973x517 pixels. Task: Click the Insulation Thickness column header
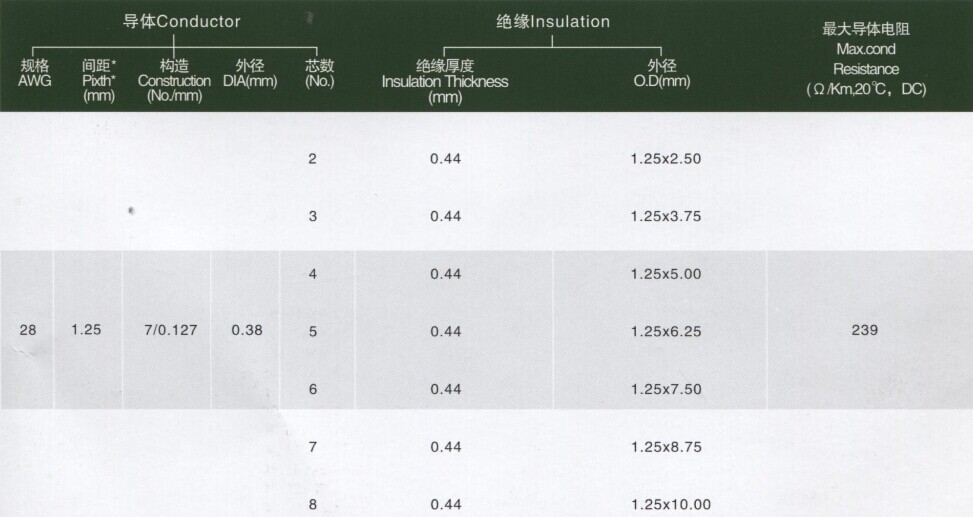tap(445, 81)
